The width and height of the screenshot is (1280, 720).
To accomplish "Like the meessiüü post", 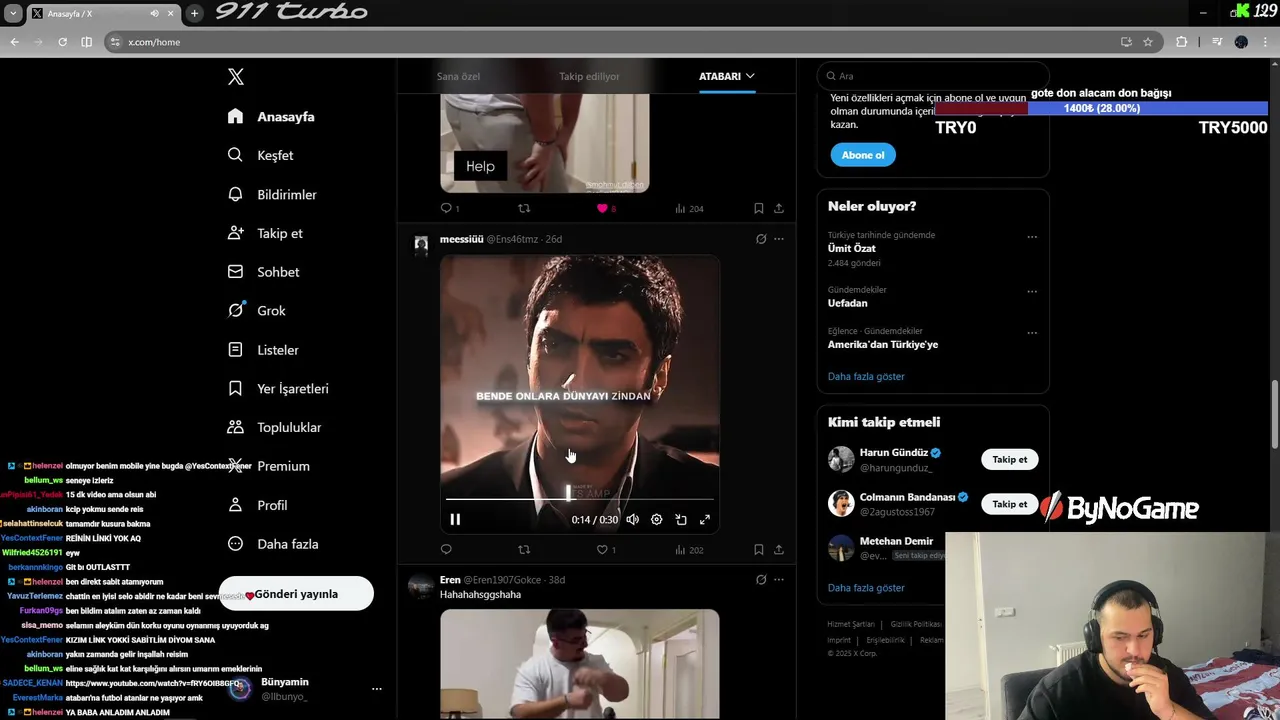I will pyautogui.click(x=602, y=549).
